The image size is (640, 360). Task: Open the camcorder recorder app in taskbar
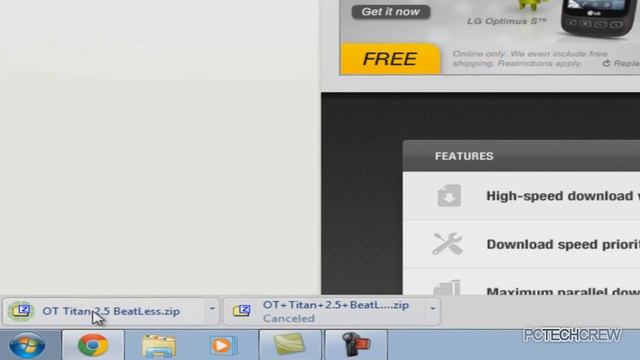coord(356,344)
